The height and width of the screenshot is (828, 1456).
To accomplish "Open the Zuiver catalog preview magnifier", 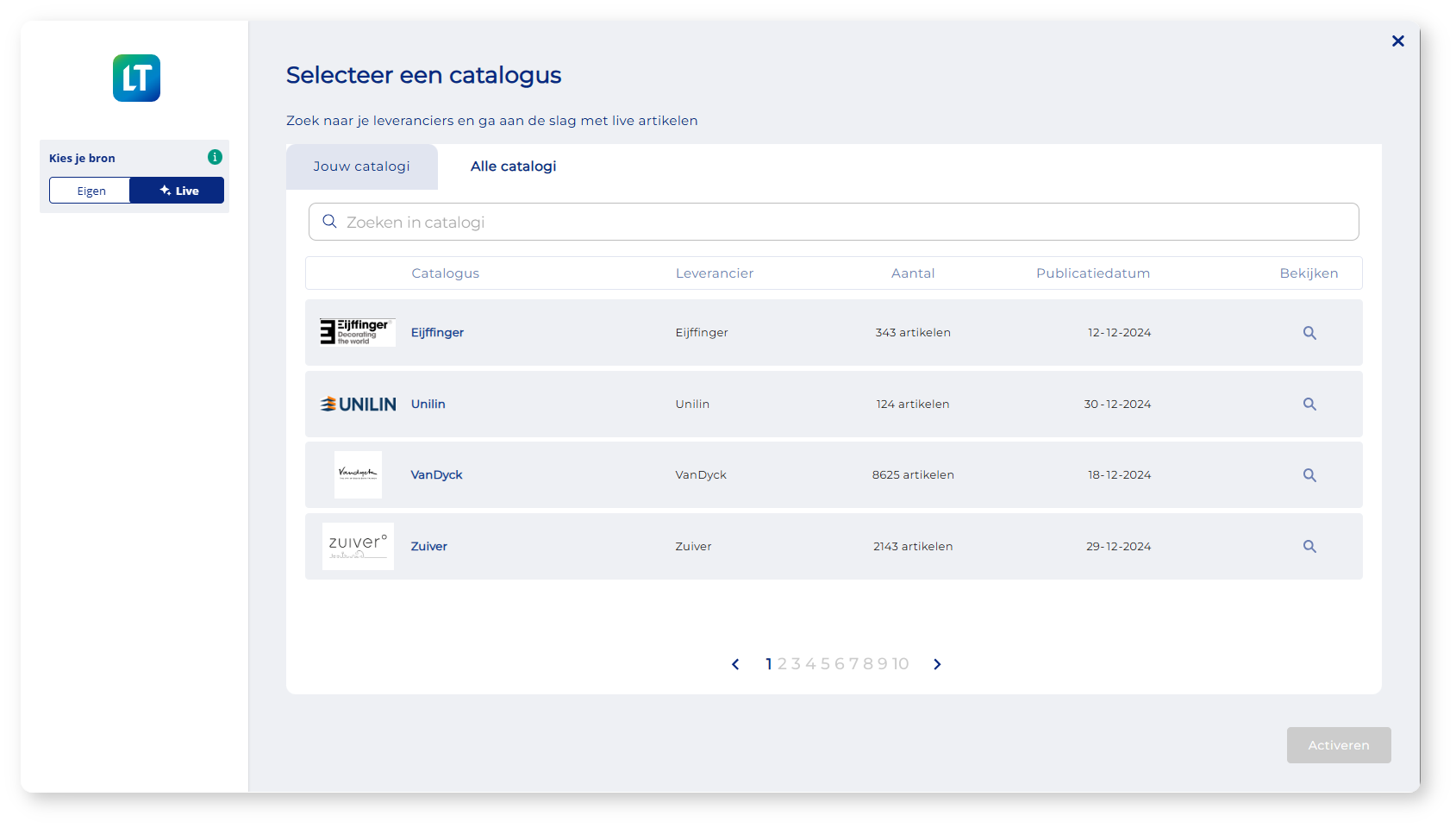I will coord(1309,546).
